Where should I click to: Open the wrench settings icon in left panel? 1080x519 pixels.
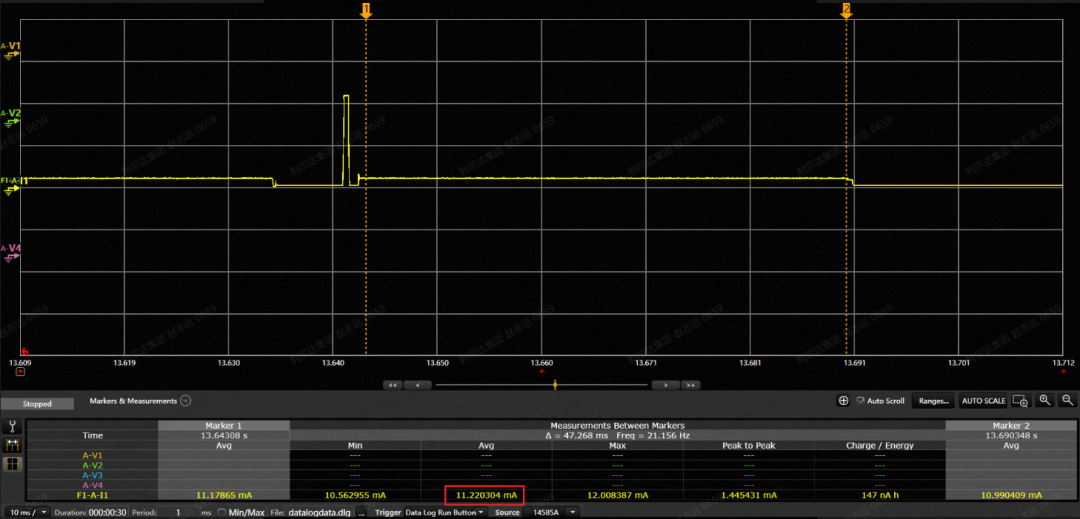14,427
